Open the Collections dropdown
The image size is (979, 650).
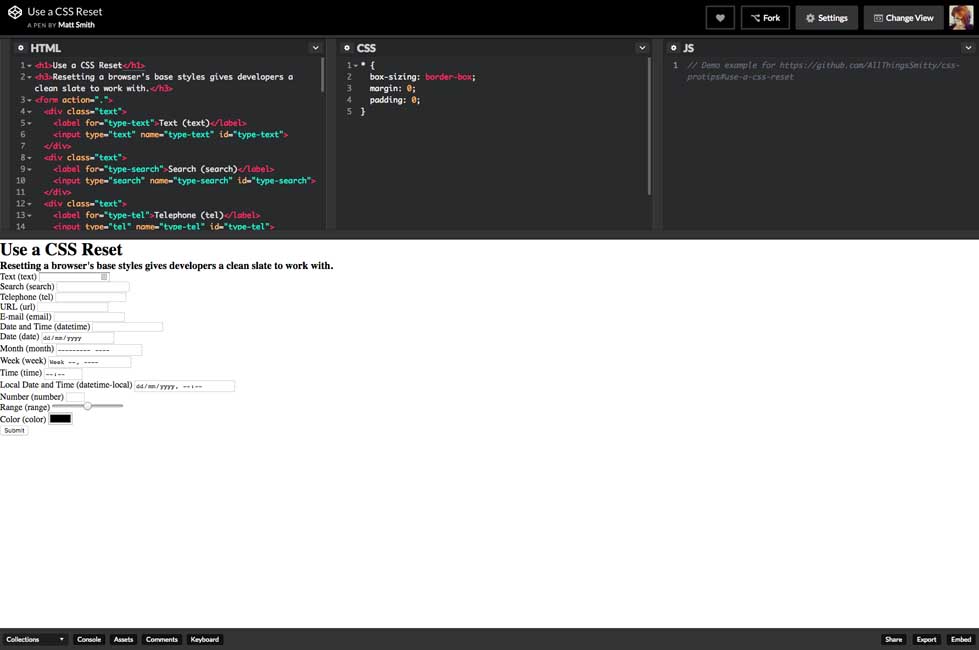[x=35, y=639]
